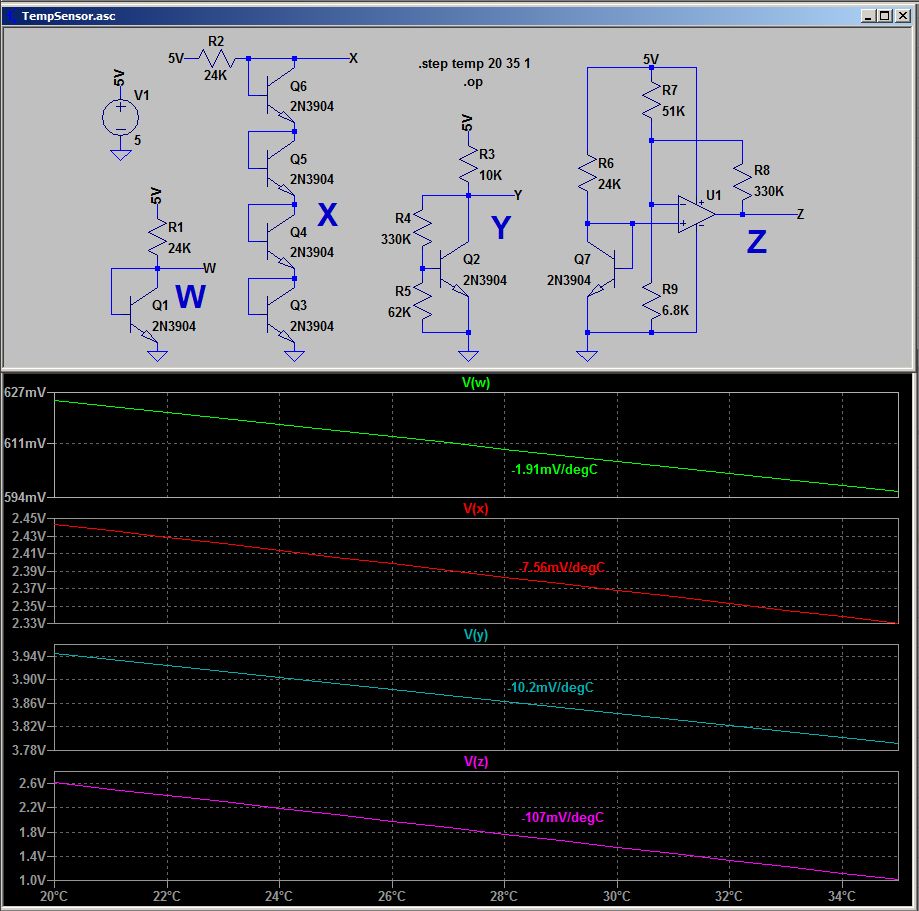Click ground symbol under V1
This screenshot has width=919, height=911.
pyautogui.click(x=120, y=155)
